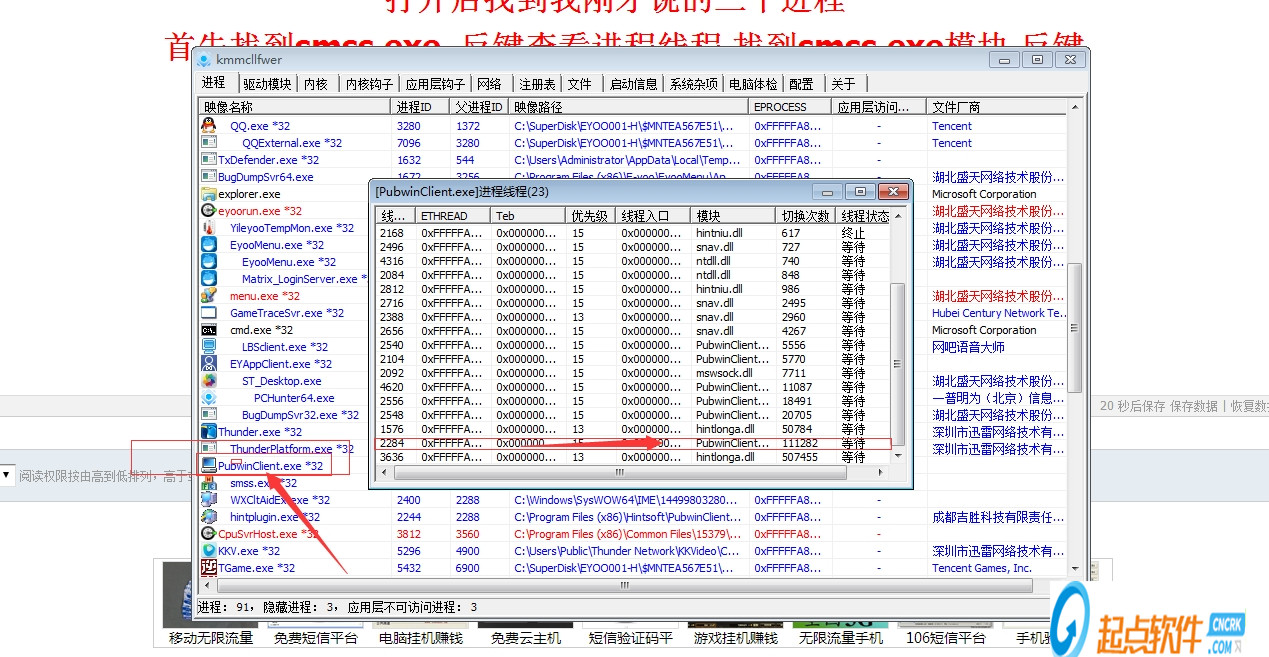The width and height of the screenshot is (1269, 657).
Task: Click the PubwinClient.exe computer icon
Action: 208,466
